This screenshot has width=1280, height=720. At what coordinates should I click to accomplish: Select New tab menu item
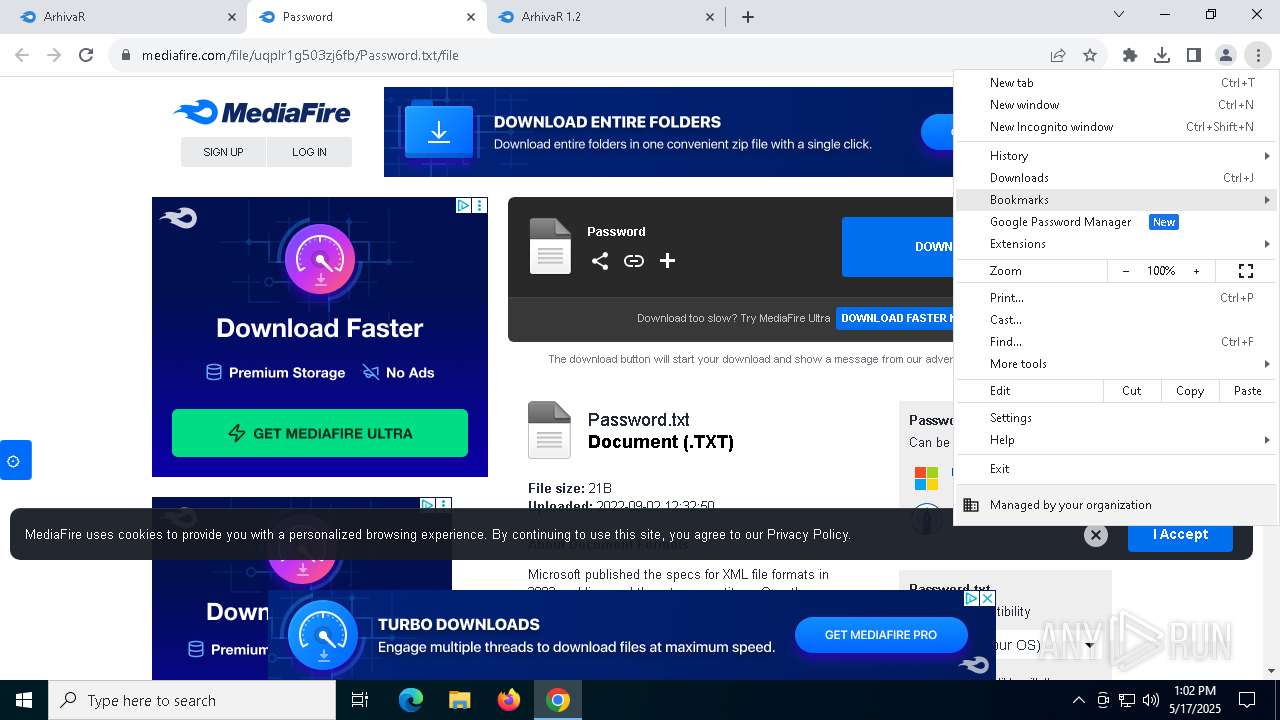[1116, 83]
